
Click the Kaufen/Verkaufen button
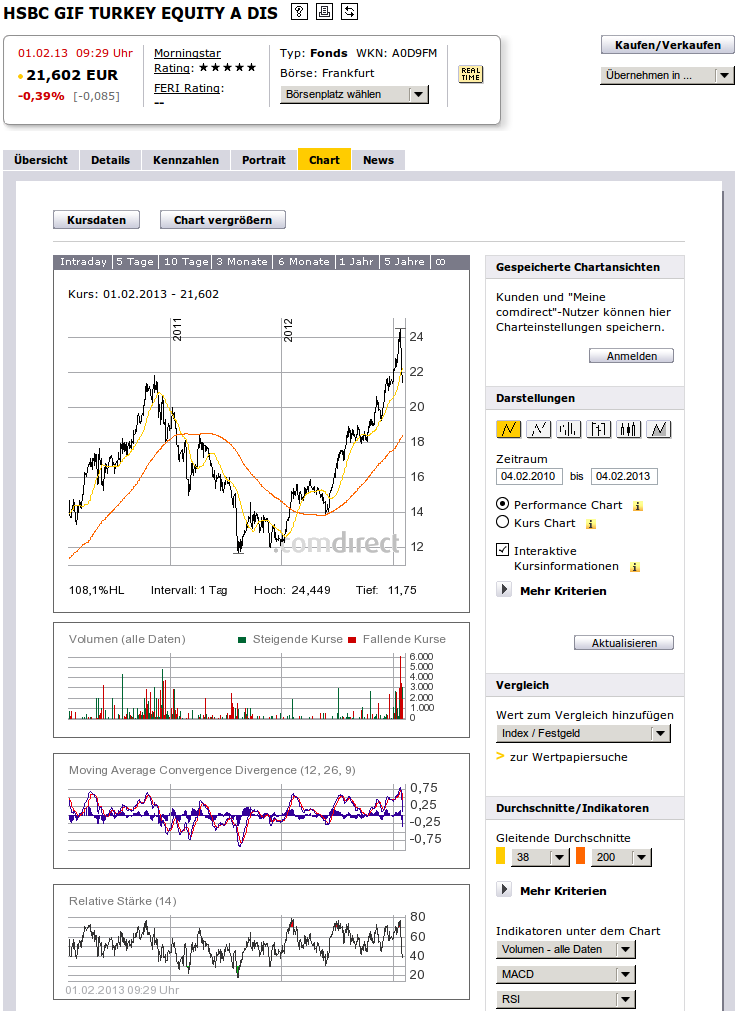coord(668,45)
